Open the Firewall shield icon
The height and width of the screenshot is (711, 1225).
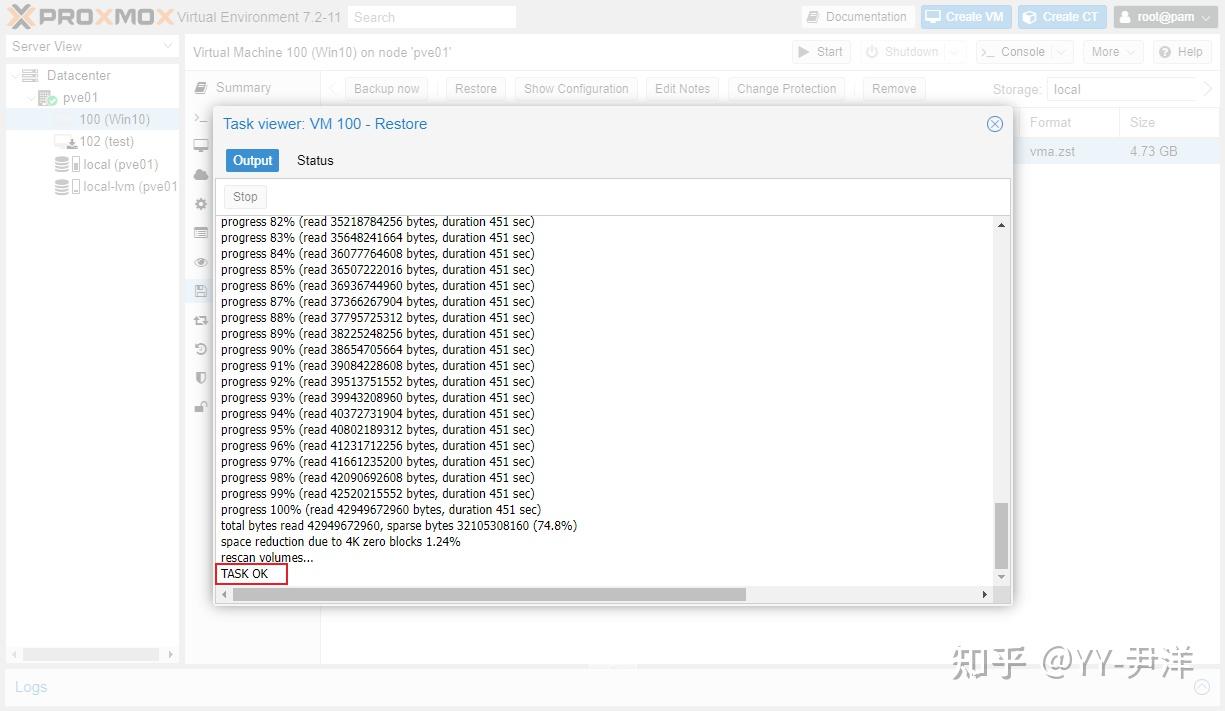(200, 378)
